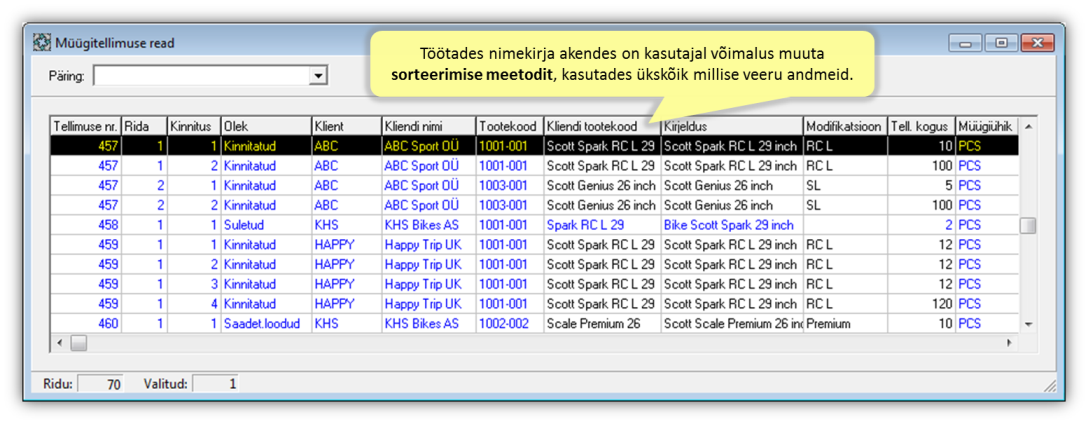The width and height of the screenshot is (1088, 424).
Task: Click the Kinnitus cell showing 4
Action: (x=194, y=304)
